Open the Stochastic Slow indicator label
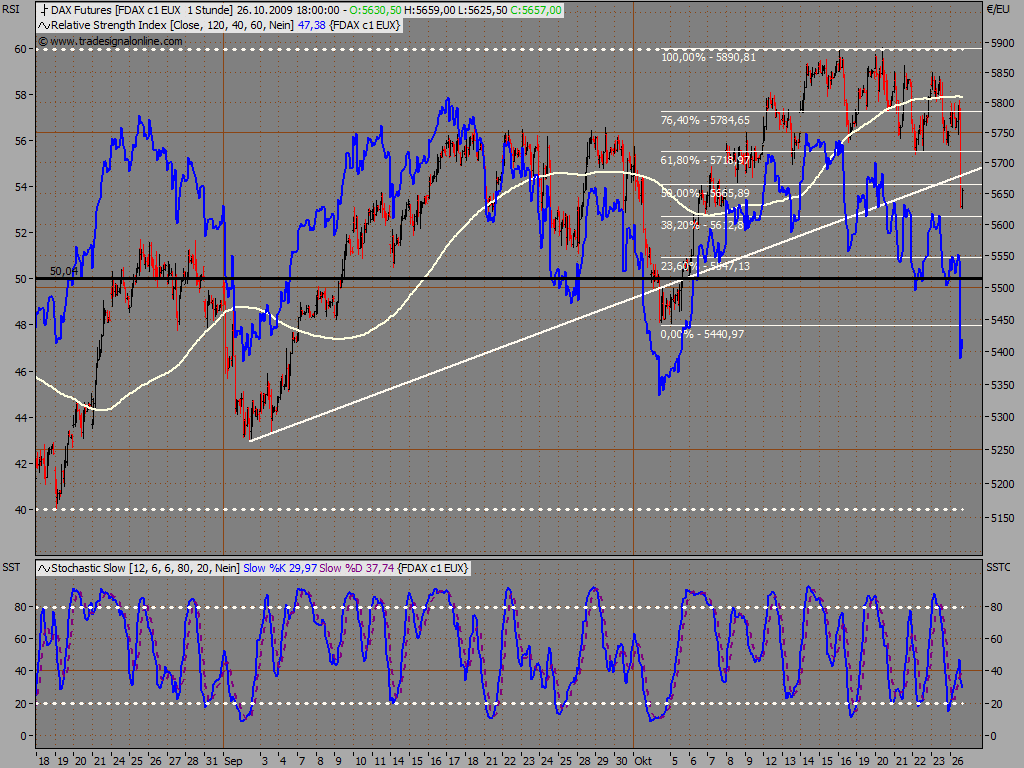 (145, 568)
